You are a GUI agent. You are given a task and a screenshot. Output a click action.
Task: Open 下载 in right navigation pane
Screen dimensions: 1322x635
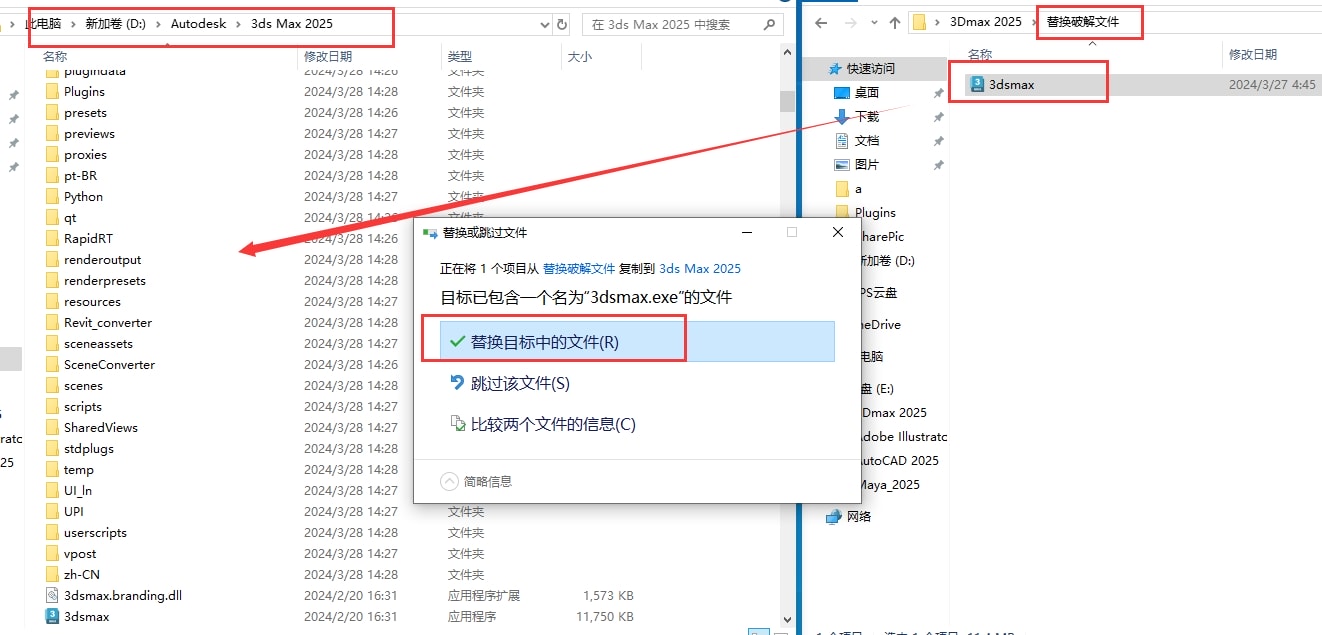click(866, 116)
